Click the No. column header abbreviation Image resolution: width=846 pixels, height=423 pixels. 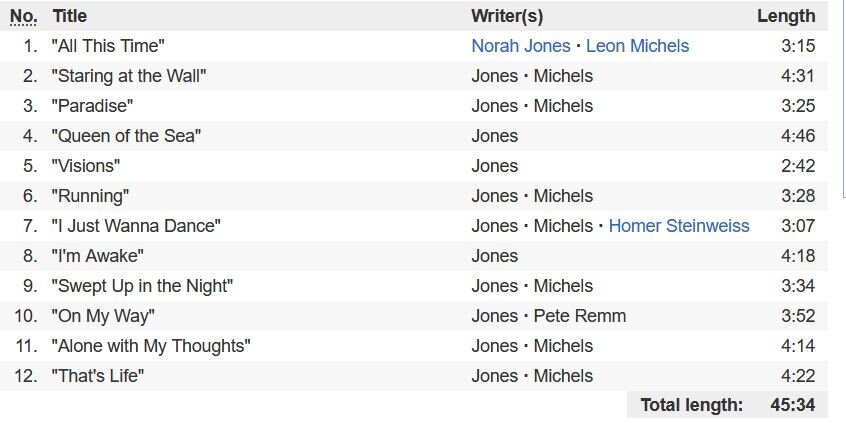[24, 16]
